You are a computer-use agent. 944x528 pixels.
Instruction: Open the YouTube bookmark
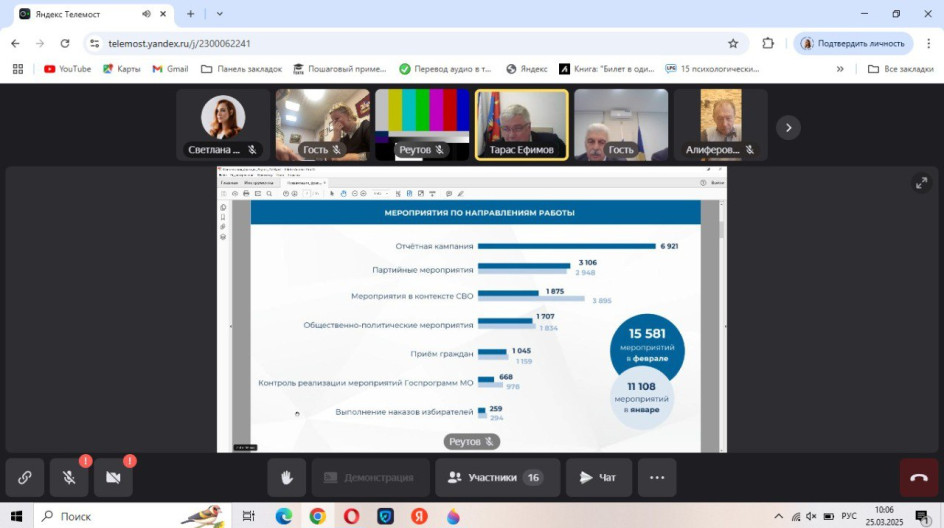point(67,69)
